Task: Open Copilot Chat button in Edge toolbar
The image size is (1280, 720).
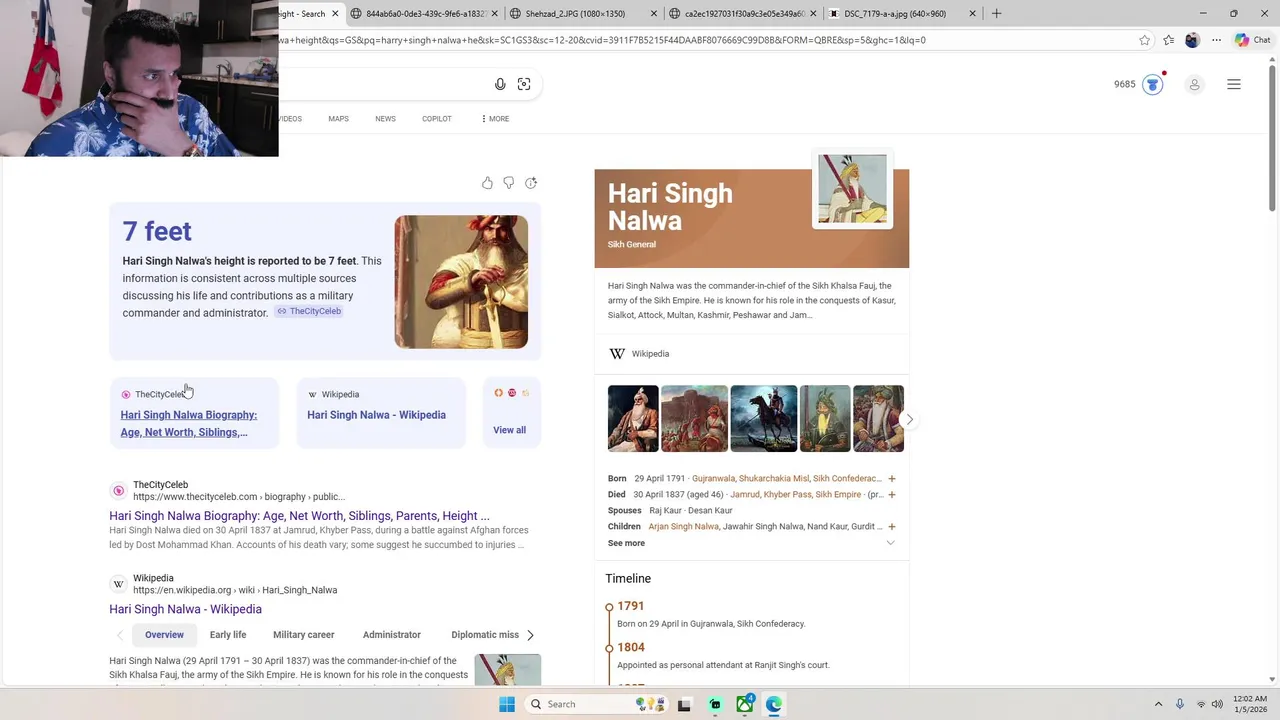Action: (1252, 40)
